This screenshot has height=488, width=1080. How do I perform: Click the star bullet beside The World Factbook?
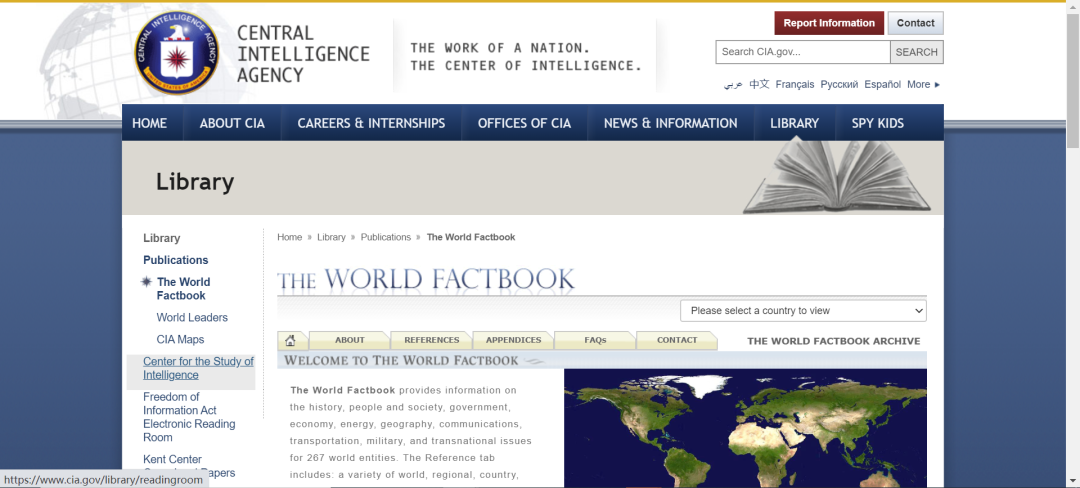[146, 282]
